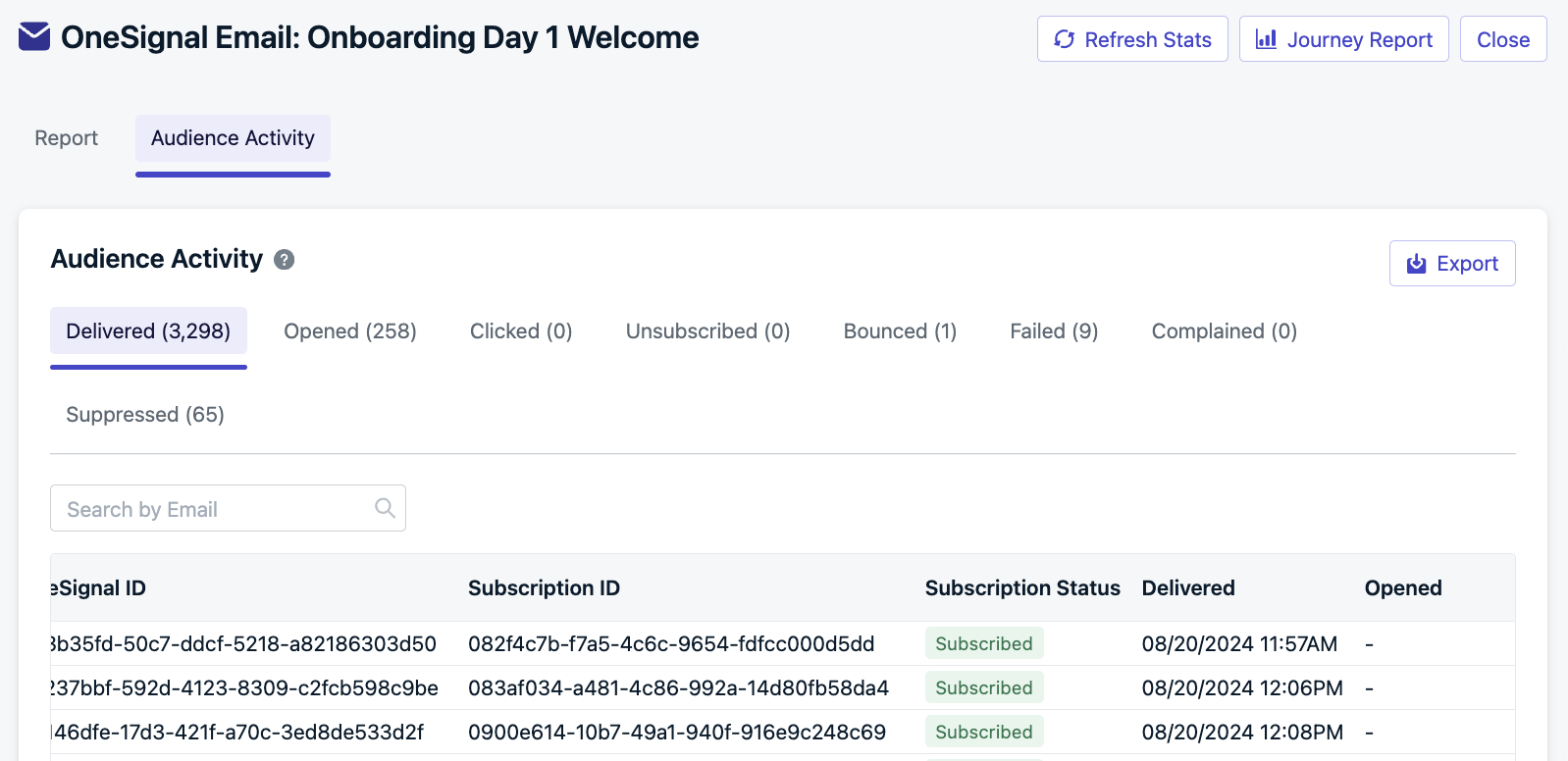This screenshot has width=1568, height=761.
Task: Click delivered time 08/20/2024 12:06PM
Action: click(1242, 688)
